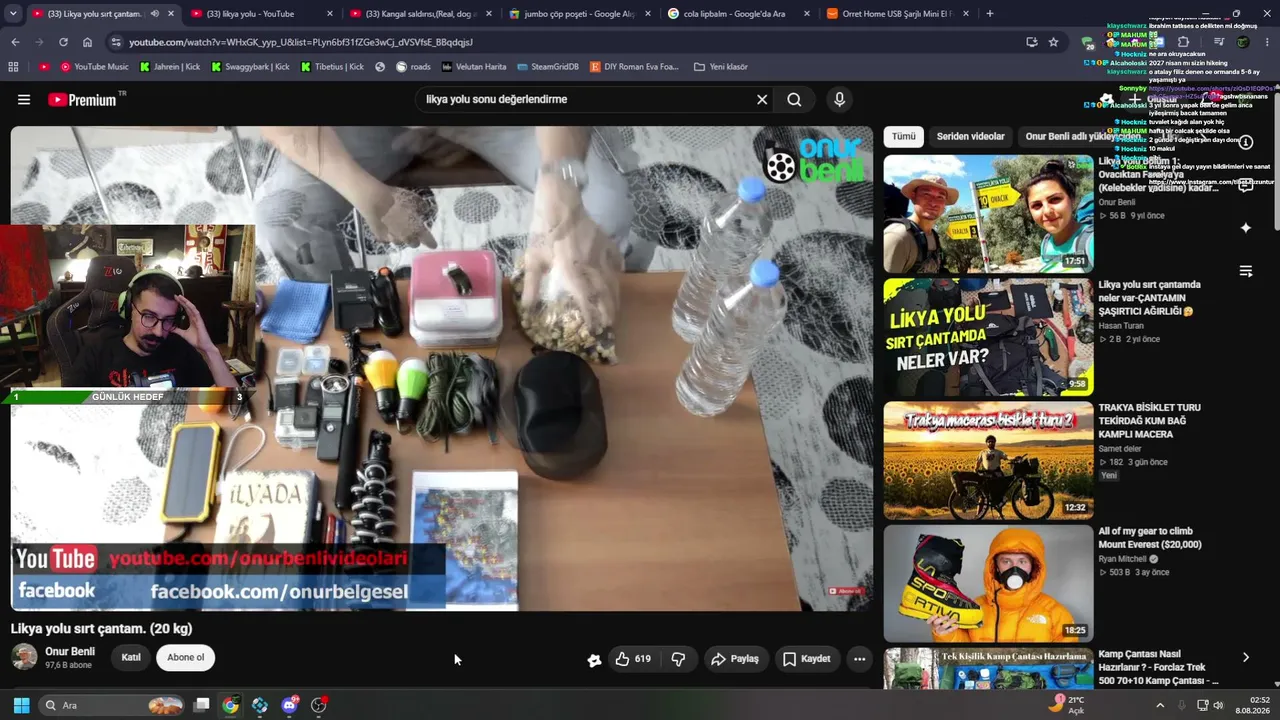Dislike the Likya yolu video
Screen dimensions: 1280x720
click(x=678, y=659)
